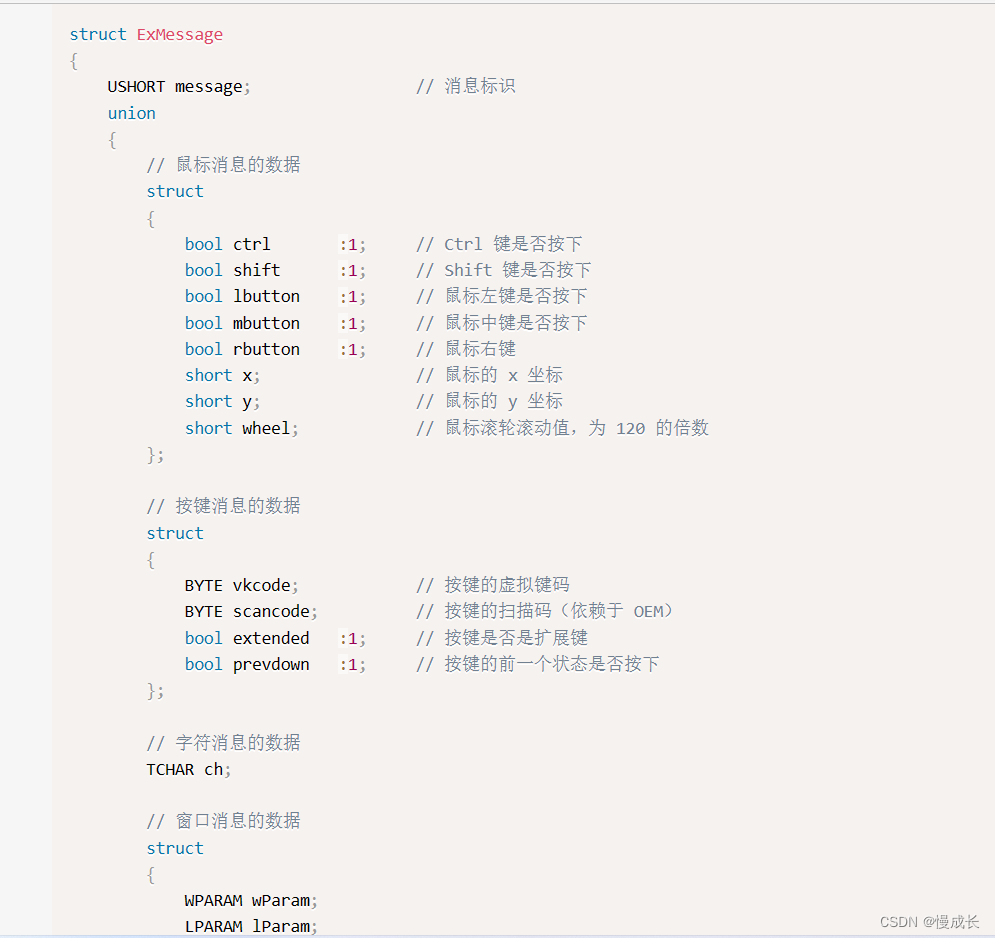Click the "BYTE vkcode;" member
Viewport: 995px width, 938px height.
[x=241, y=585]
